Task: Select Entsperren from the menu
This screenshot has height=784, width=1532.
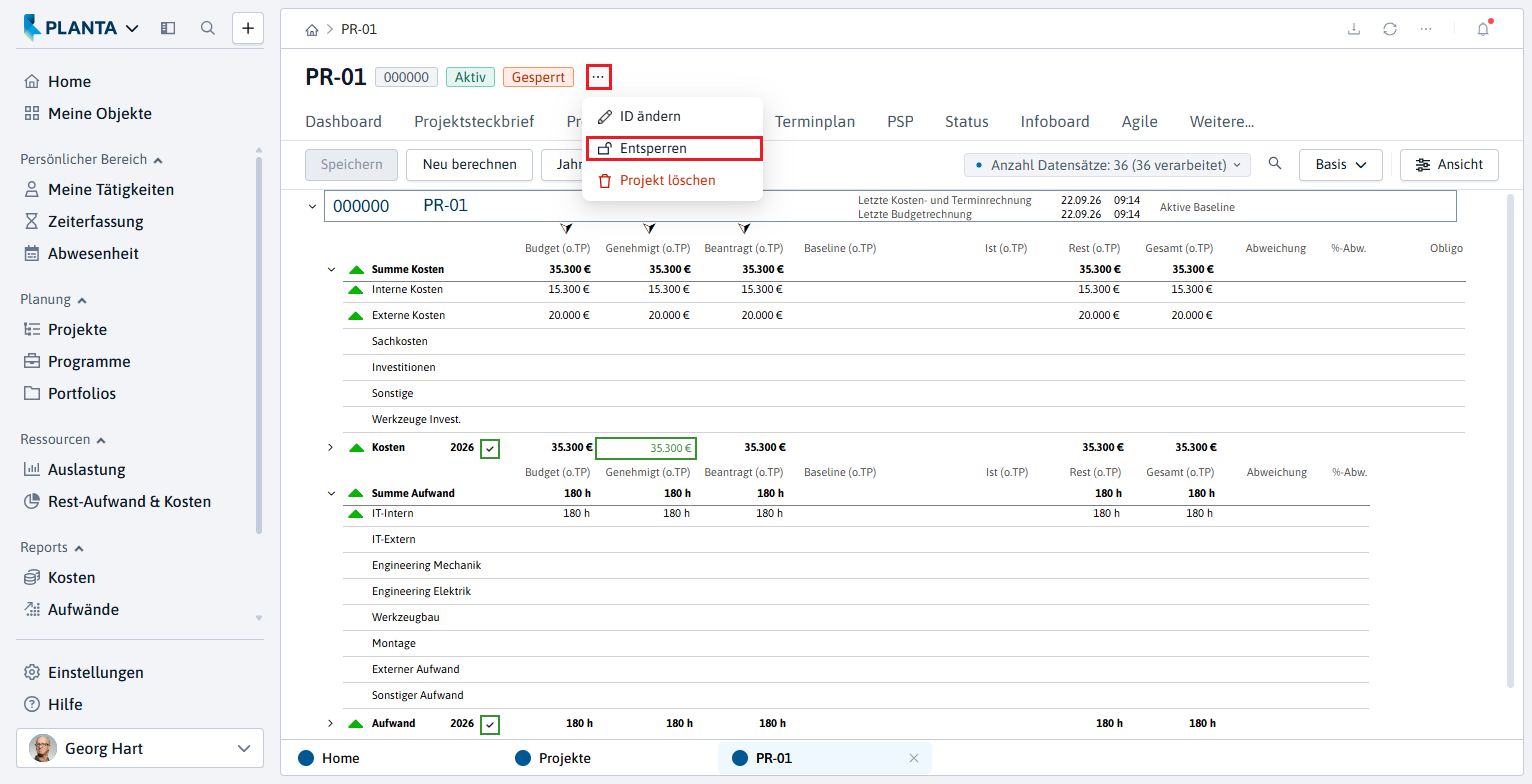Action: point(674,148)
